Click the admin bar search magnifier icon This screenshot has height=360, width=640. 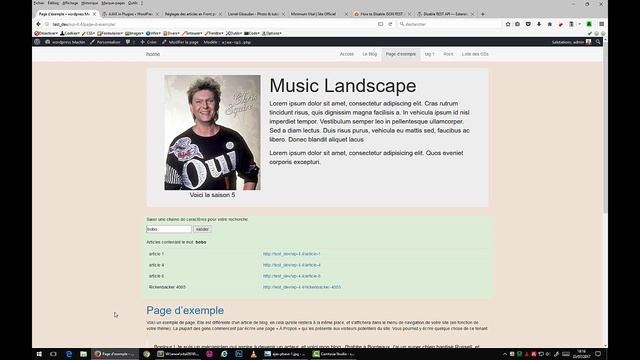point(598,42)
